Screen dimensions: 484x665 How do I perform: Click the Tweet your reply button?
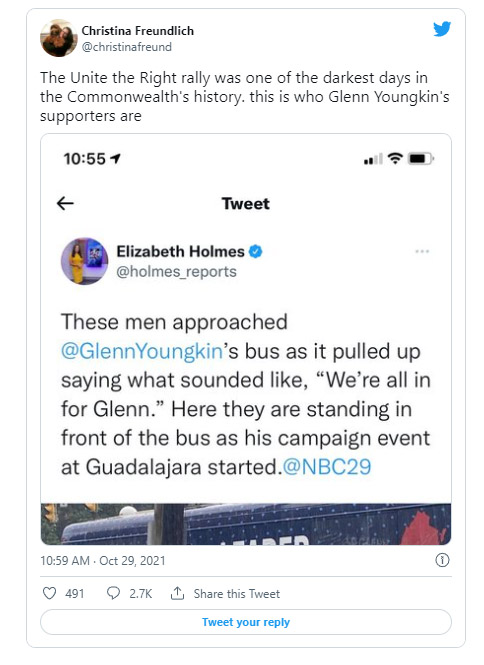(246, 622)
